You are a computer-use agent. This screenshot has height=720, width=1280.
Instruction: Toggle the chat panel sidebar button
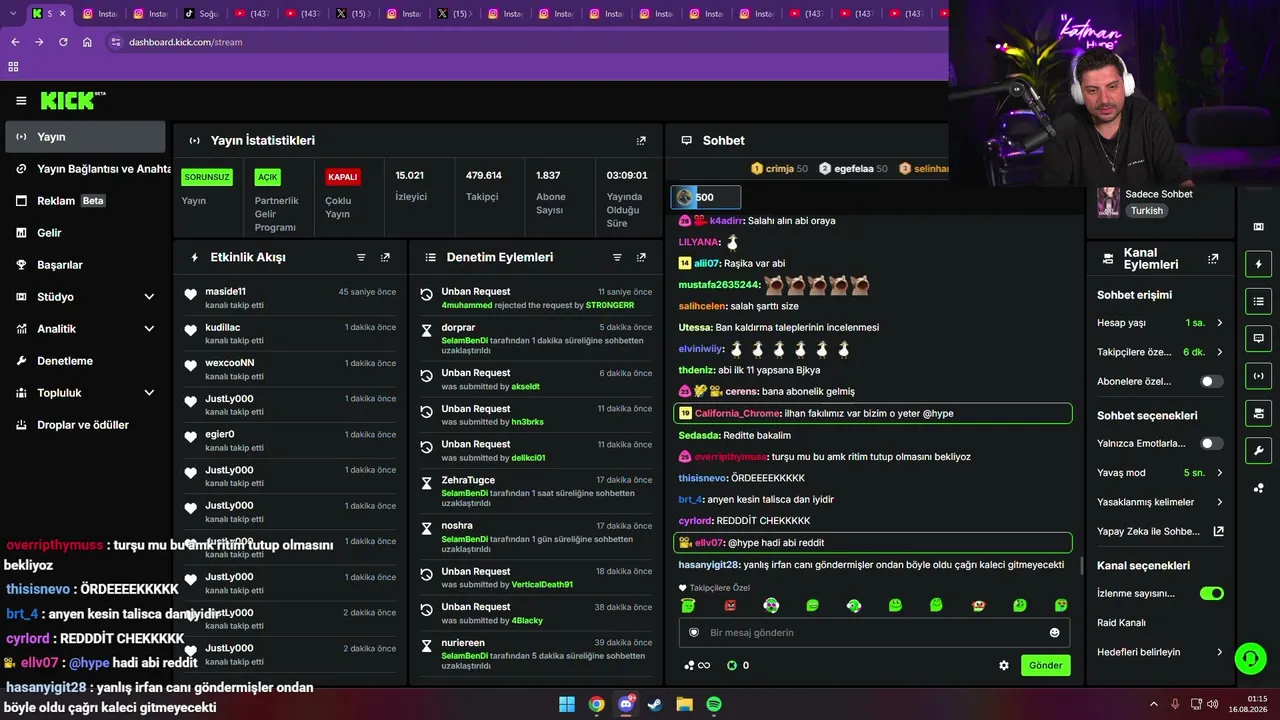(1258, 338)
